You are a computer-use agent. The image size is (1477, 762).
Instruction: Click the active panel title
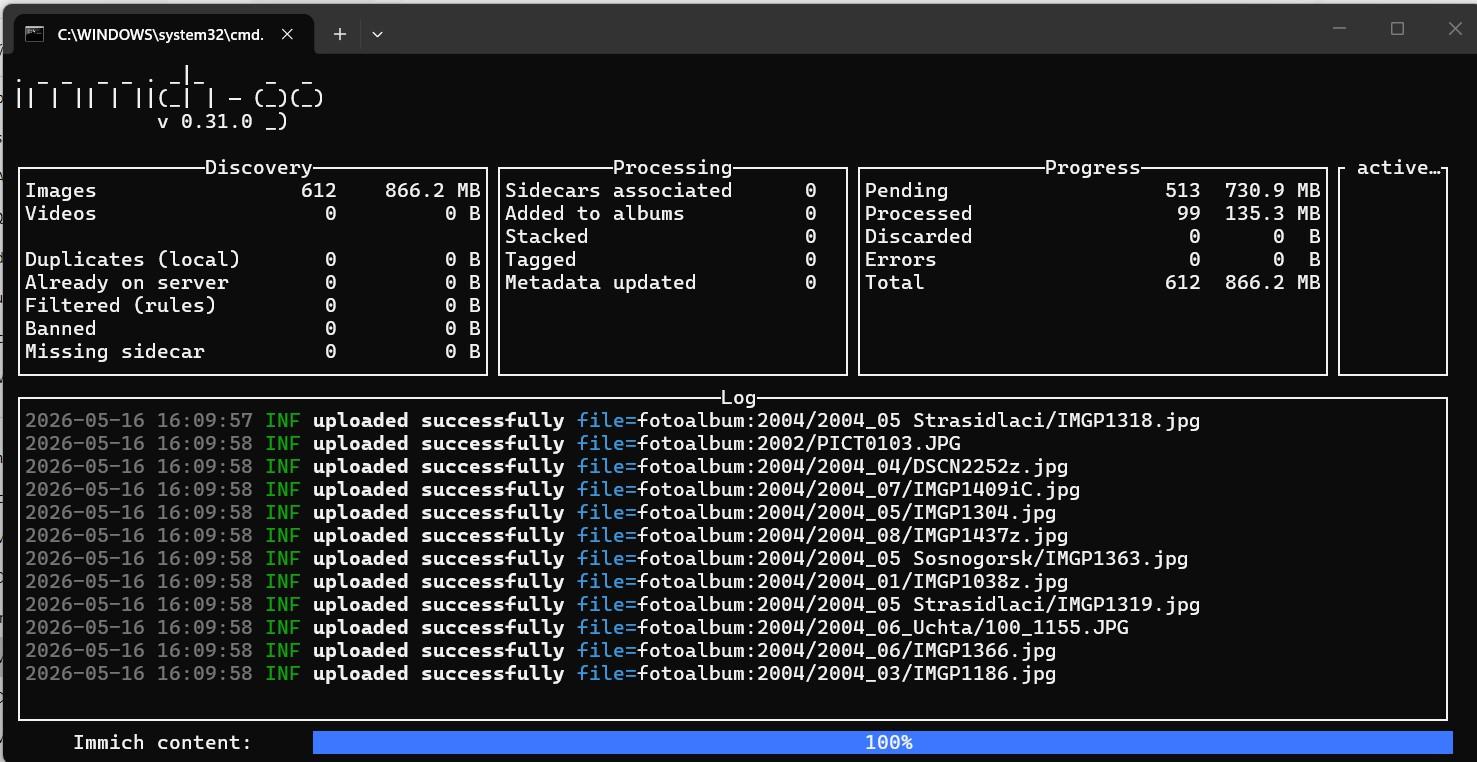pyautogui.click(x=1399, y=167)
